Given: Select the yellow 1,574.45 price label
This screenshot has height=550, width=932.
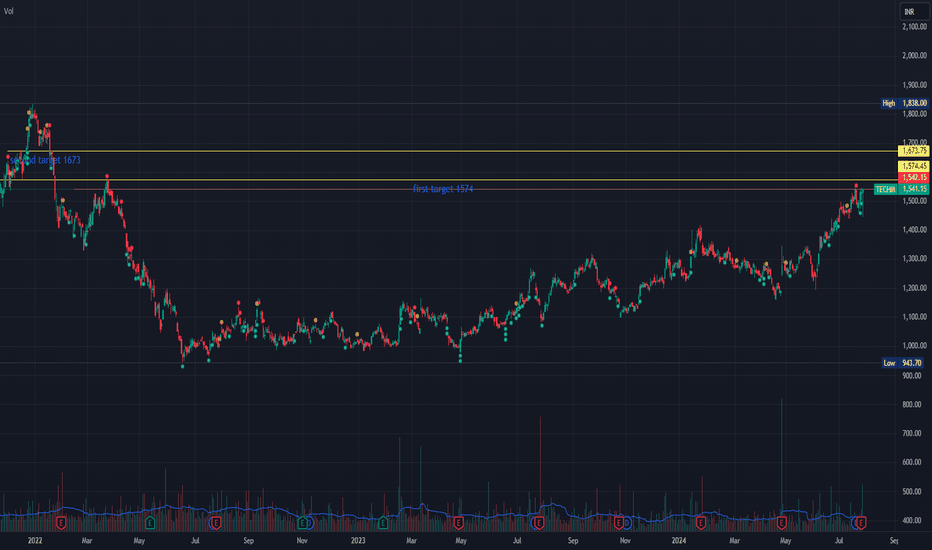Looking at the screenshot, I should (914, 166).
